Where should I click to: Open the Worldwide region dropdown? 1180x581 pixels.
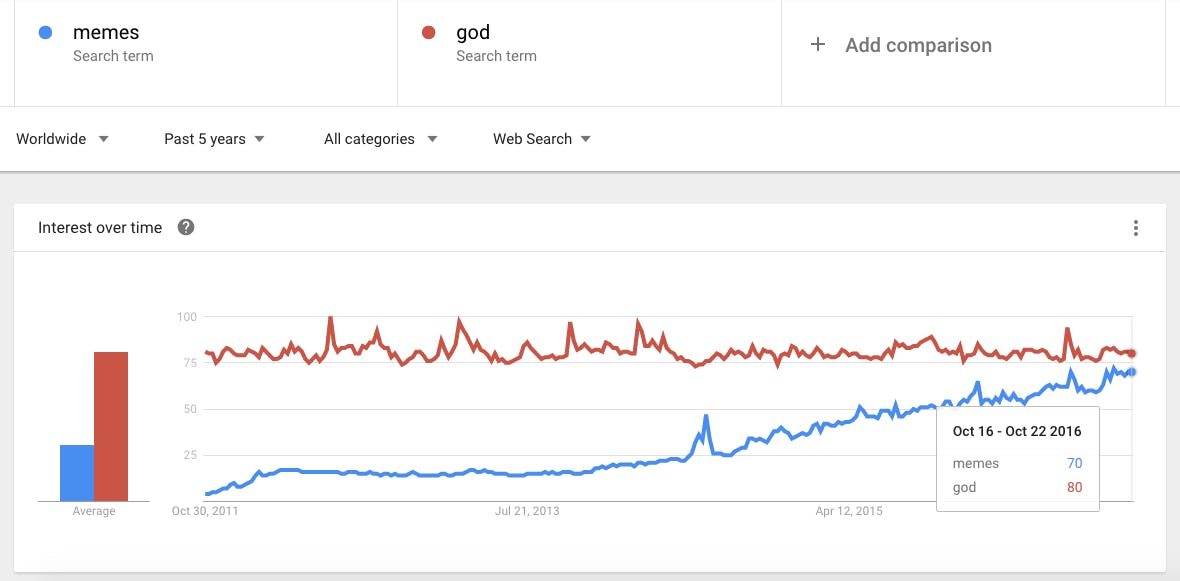tap(62, 139)
